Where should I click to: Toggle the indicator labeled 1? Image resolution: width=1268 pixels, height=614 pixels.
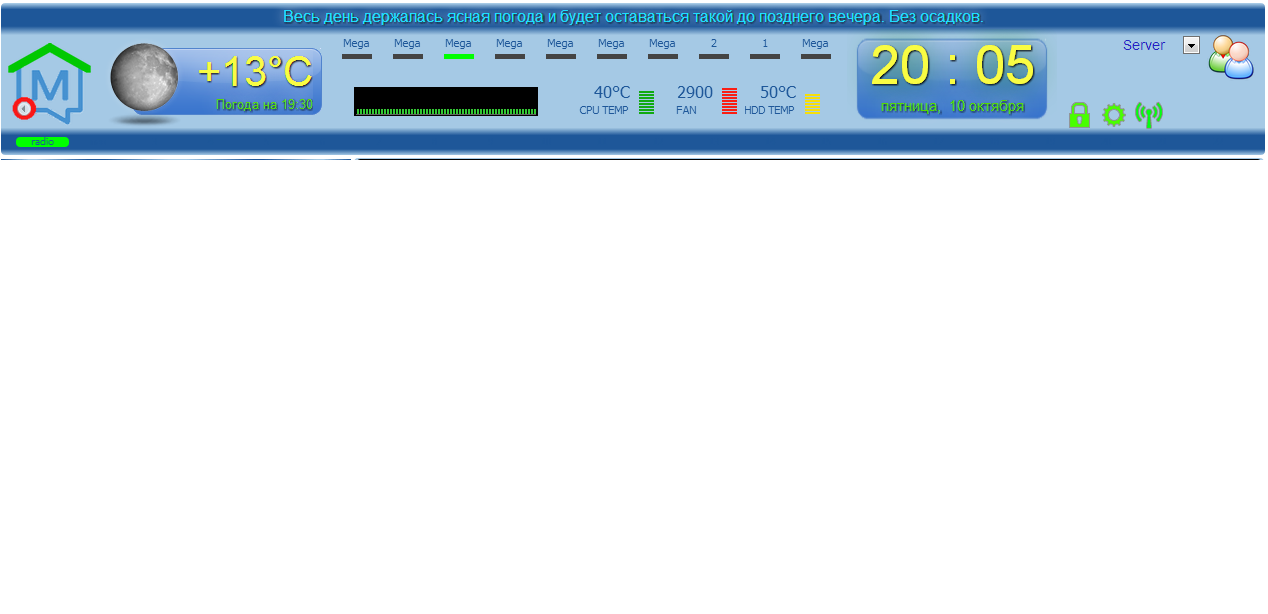point(765,56)
